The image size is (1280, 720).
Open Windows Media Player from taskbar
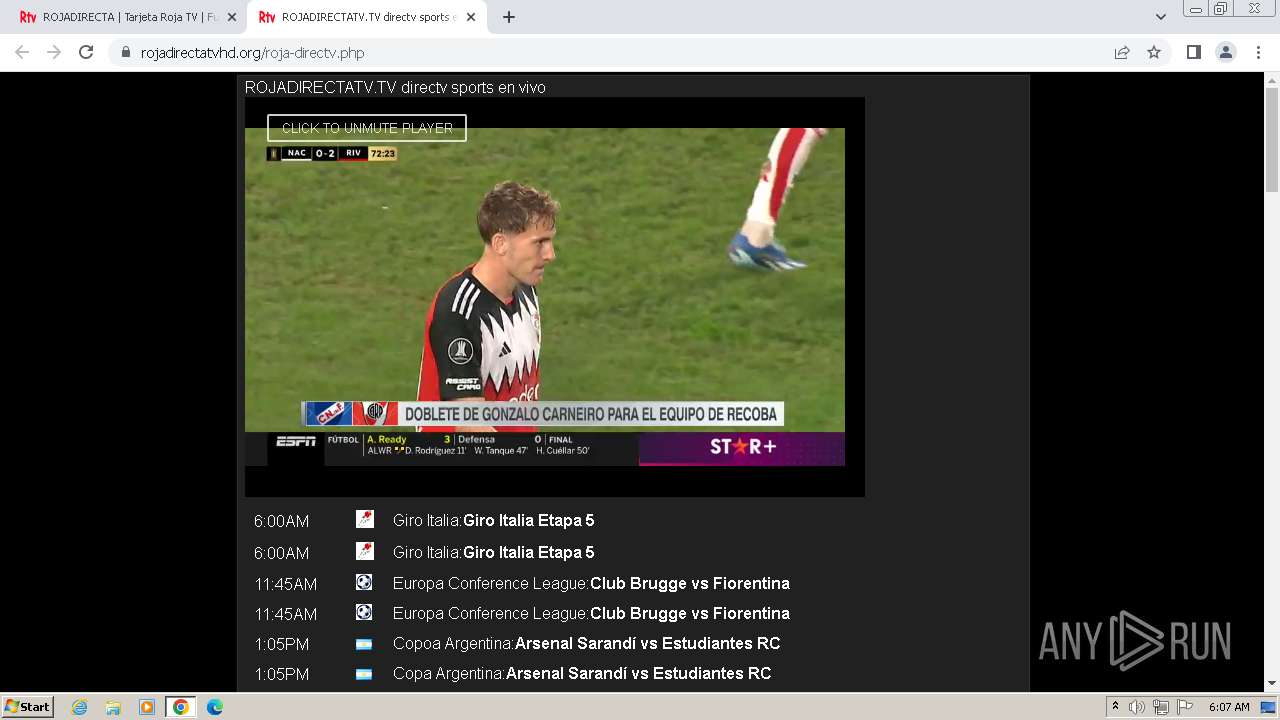147,707
